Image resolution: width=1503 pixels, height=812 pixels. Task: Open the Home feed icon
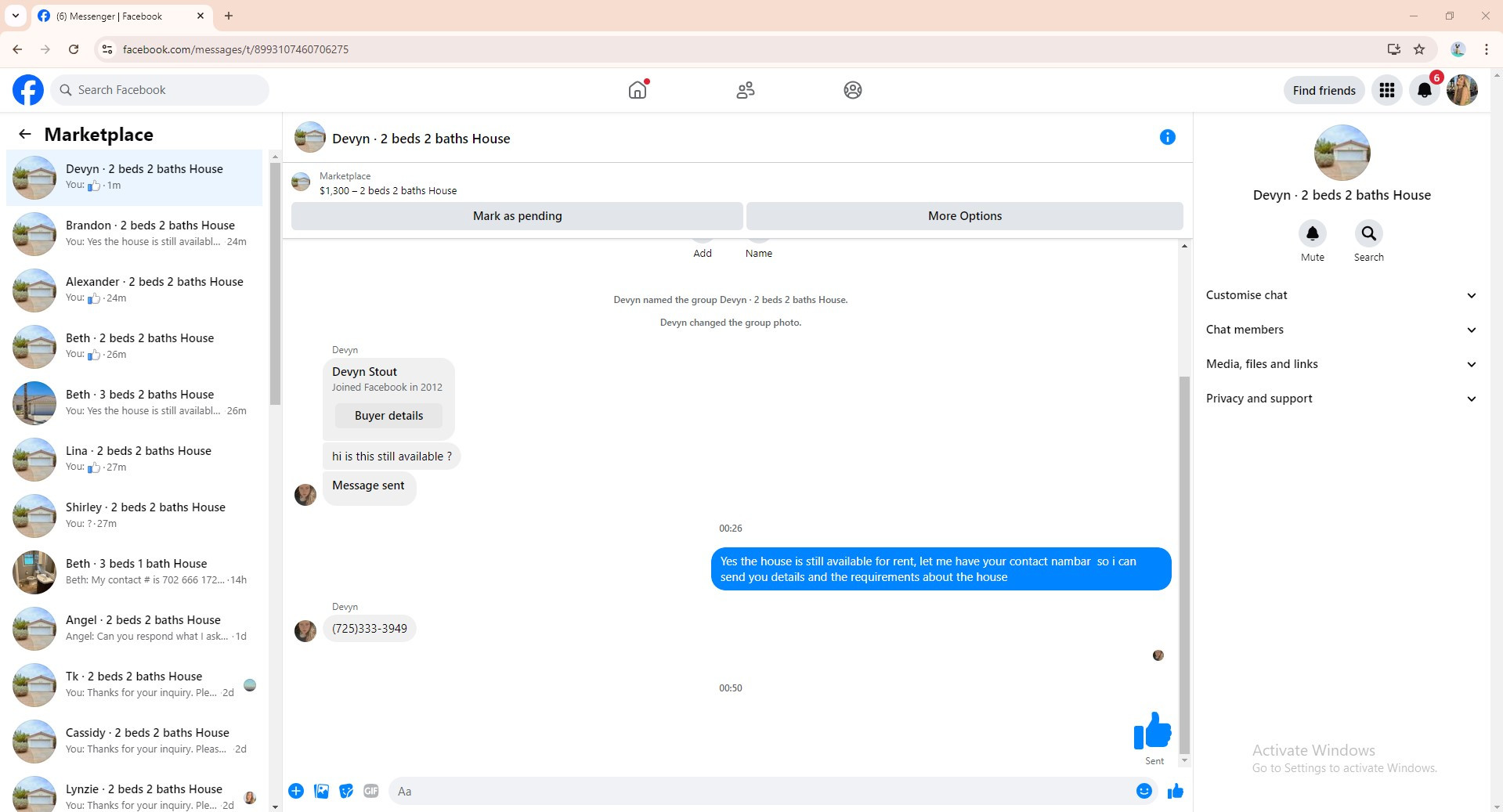(x=638, y=90)
